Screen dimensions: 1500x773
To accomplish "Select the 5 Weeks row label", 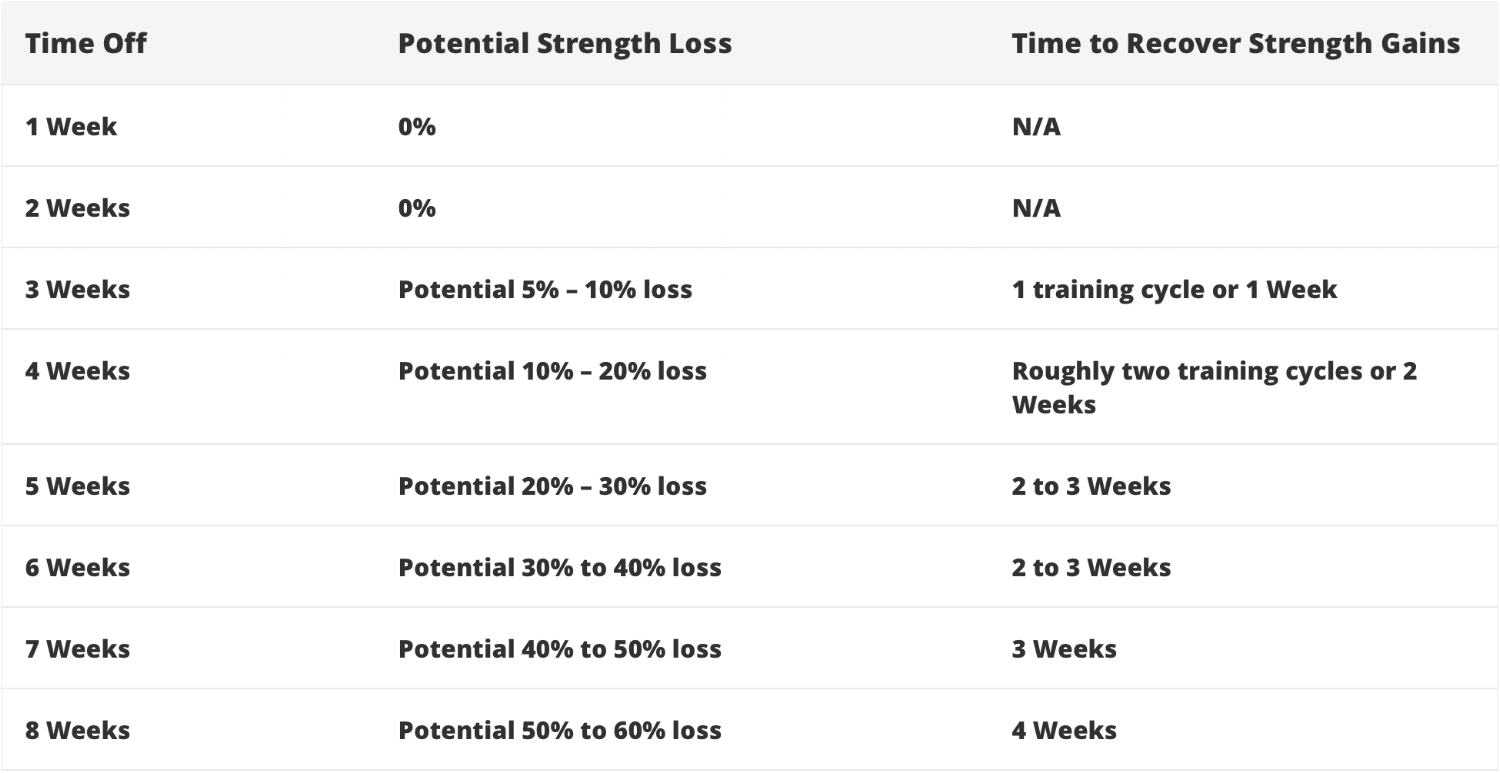I will 78,486.
